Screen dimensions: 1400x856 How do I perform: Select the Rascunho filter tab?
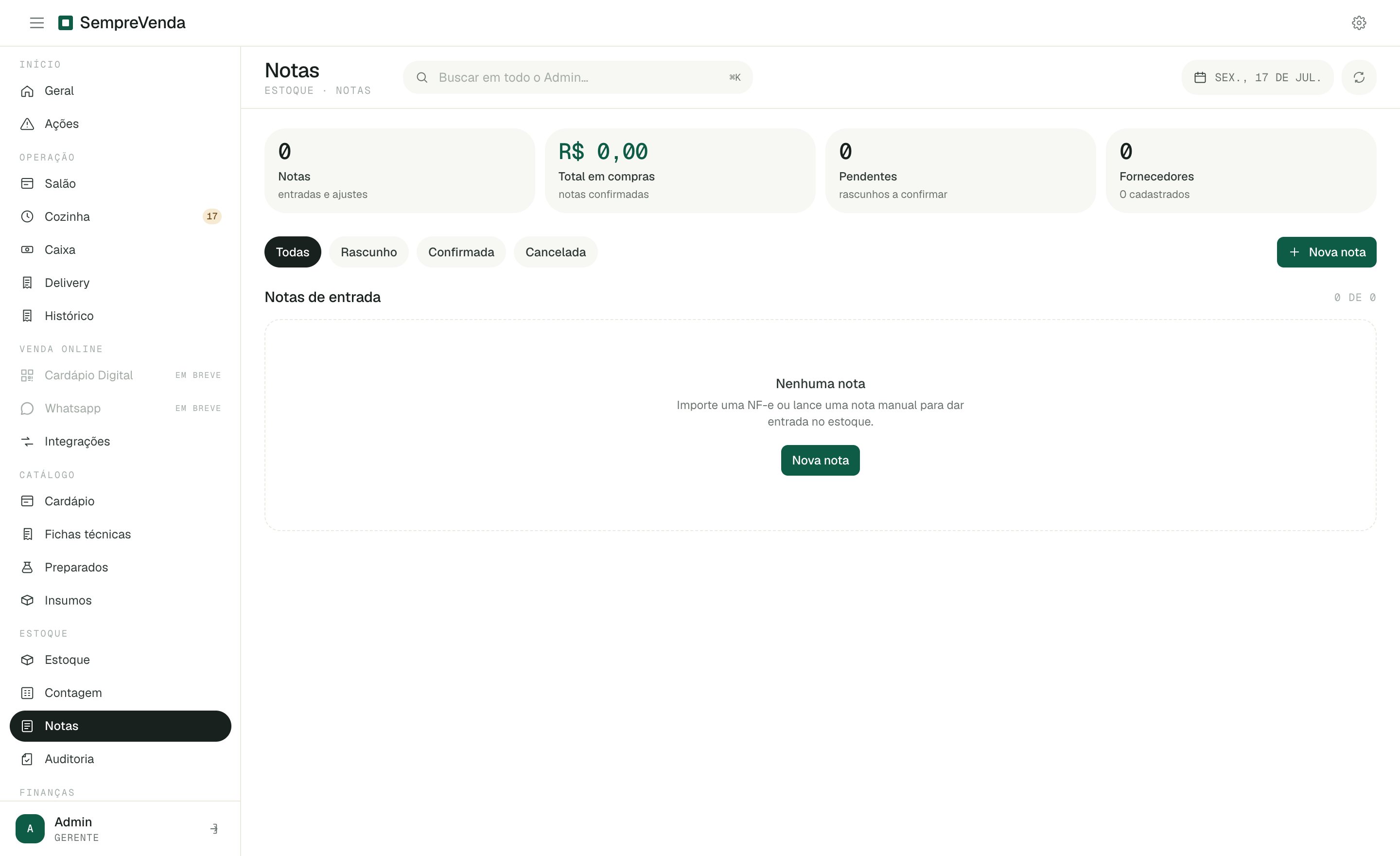(x=369, y=252)
